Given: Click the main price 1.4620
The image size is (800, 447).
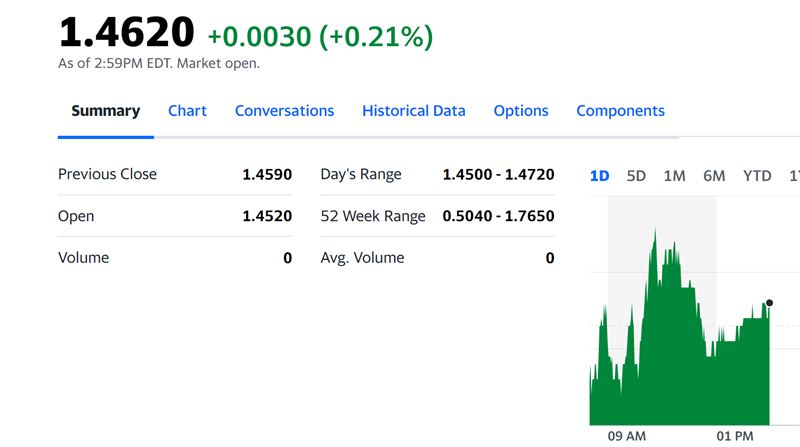Looking at the screenshot, I should (x=127, y=32).
